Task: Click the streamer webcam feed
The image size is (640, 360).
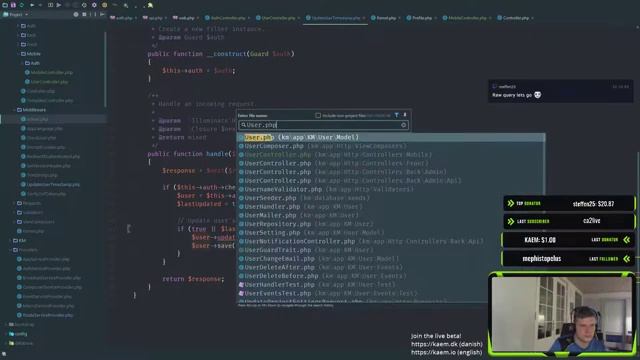Action: click(562, 313)
